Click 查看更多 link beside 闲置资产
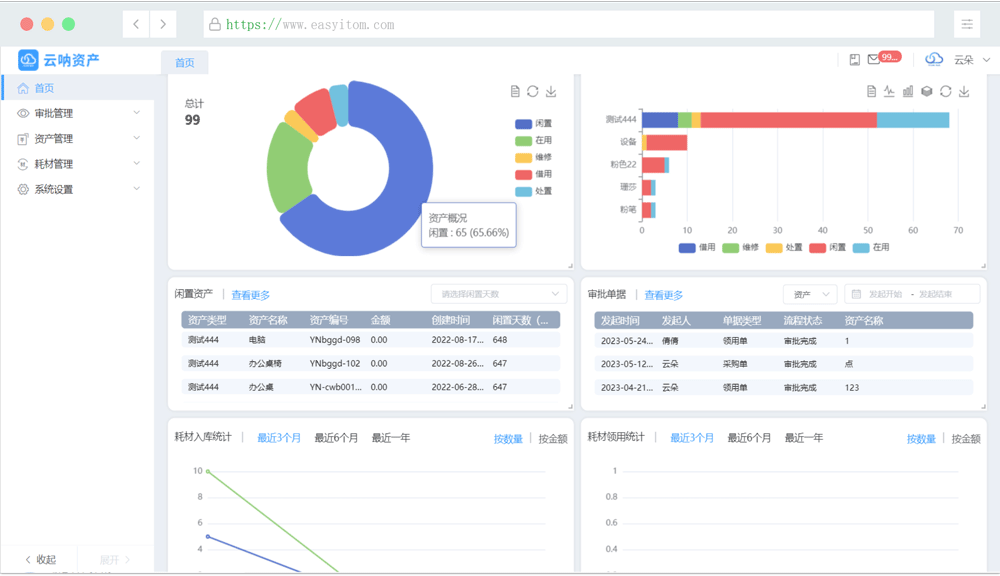Screen dimensions: 1000x576 click(251, 295)
